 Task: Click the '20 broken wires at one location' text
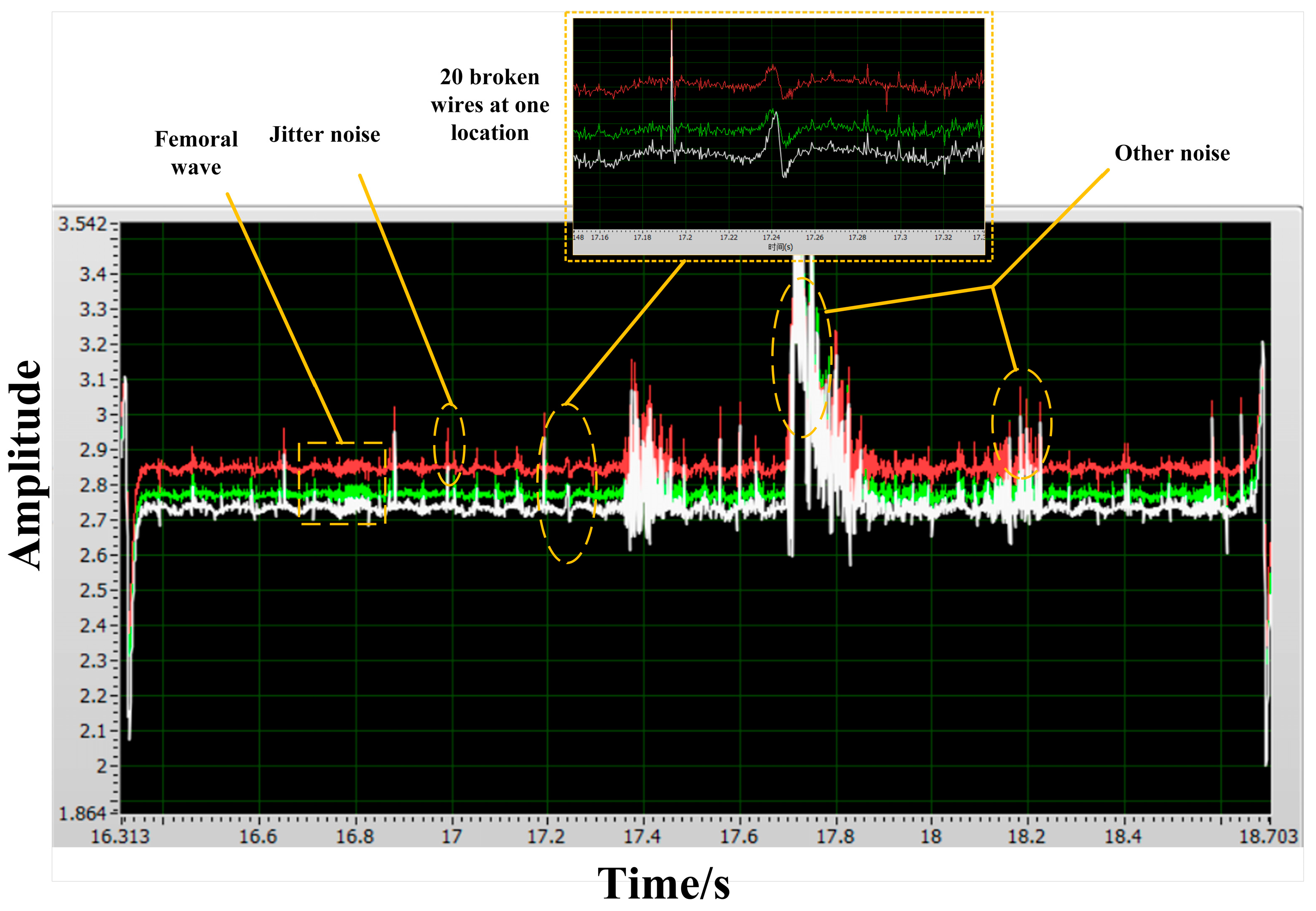point(489,105)
